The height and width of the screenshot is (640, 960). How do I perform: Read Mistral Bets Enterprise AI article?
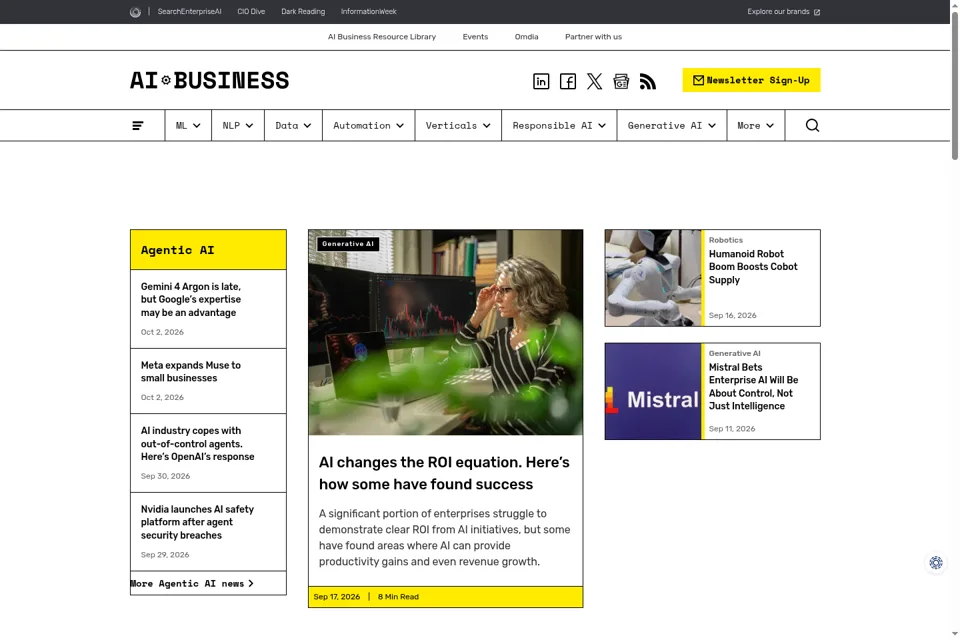(753, 386)
